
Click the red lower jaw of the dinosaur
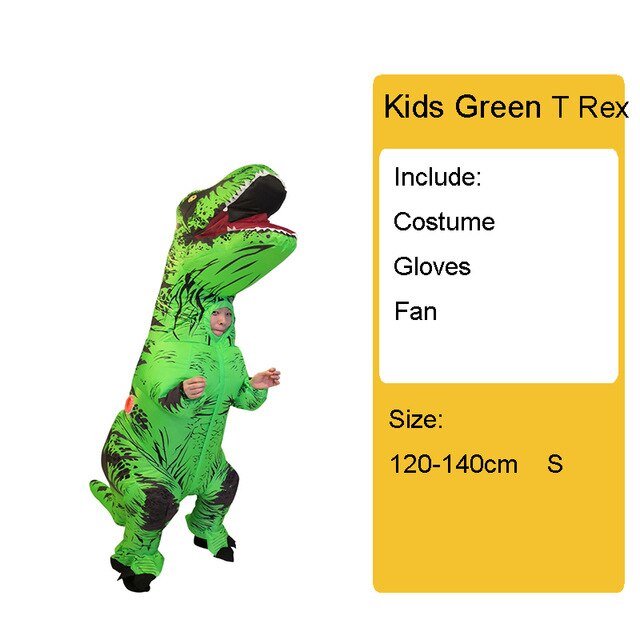click(245, 227)
